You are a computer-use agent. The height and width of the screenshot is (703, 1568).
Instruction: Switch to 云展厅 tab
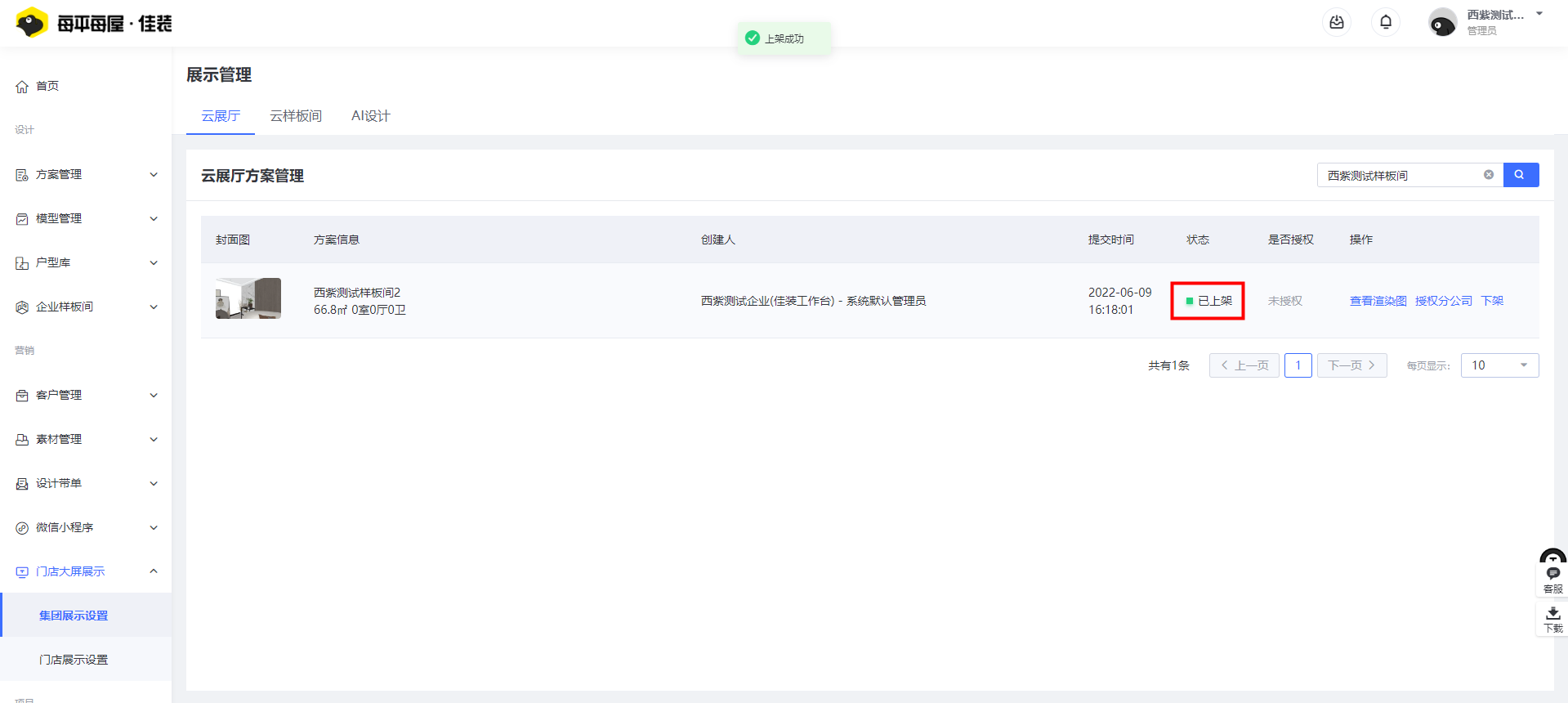[x=221, y=116]
